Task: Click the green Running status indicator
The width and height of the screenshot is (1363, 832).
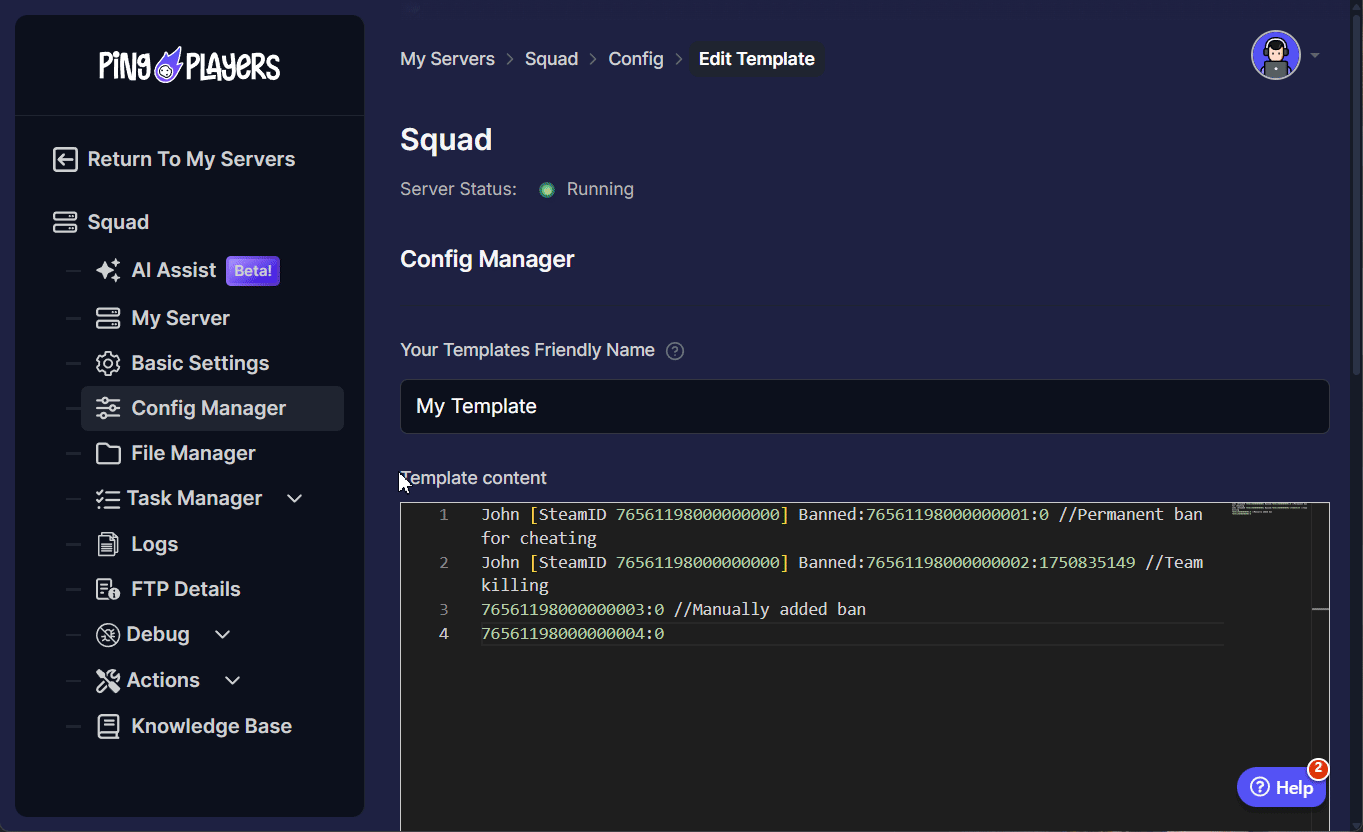Action: [x=547, y=190]
